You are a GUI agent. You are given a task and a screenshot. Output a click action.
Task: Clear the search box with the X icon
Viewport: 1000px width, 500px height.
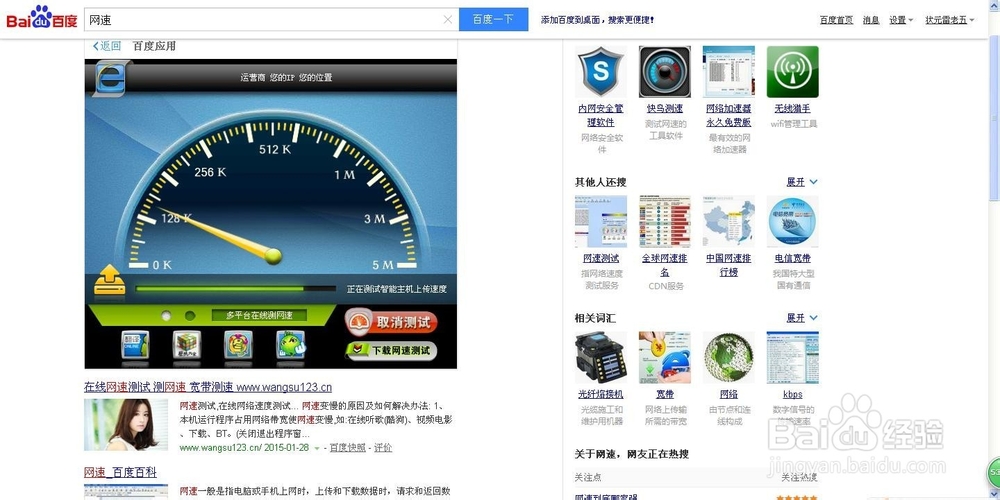pyautogui.click(x=448, y=20)
